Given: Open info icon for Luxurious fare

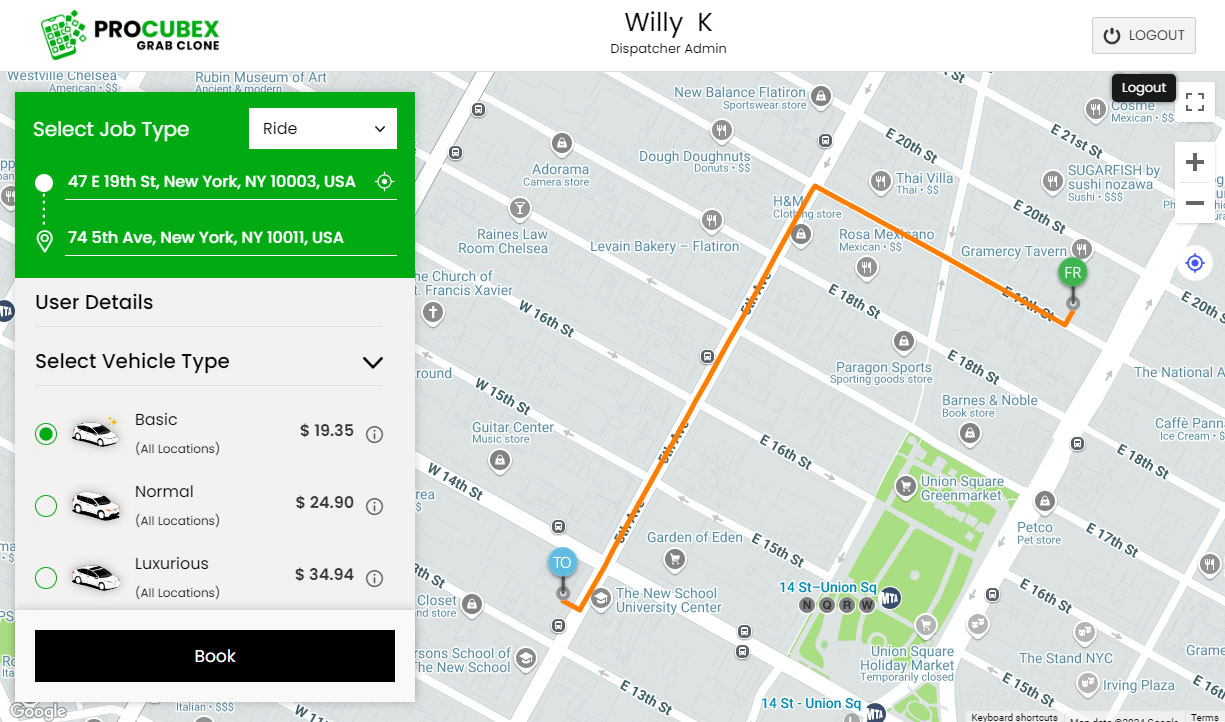Looking at the screenshot, I should point(375,578).
